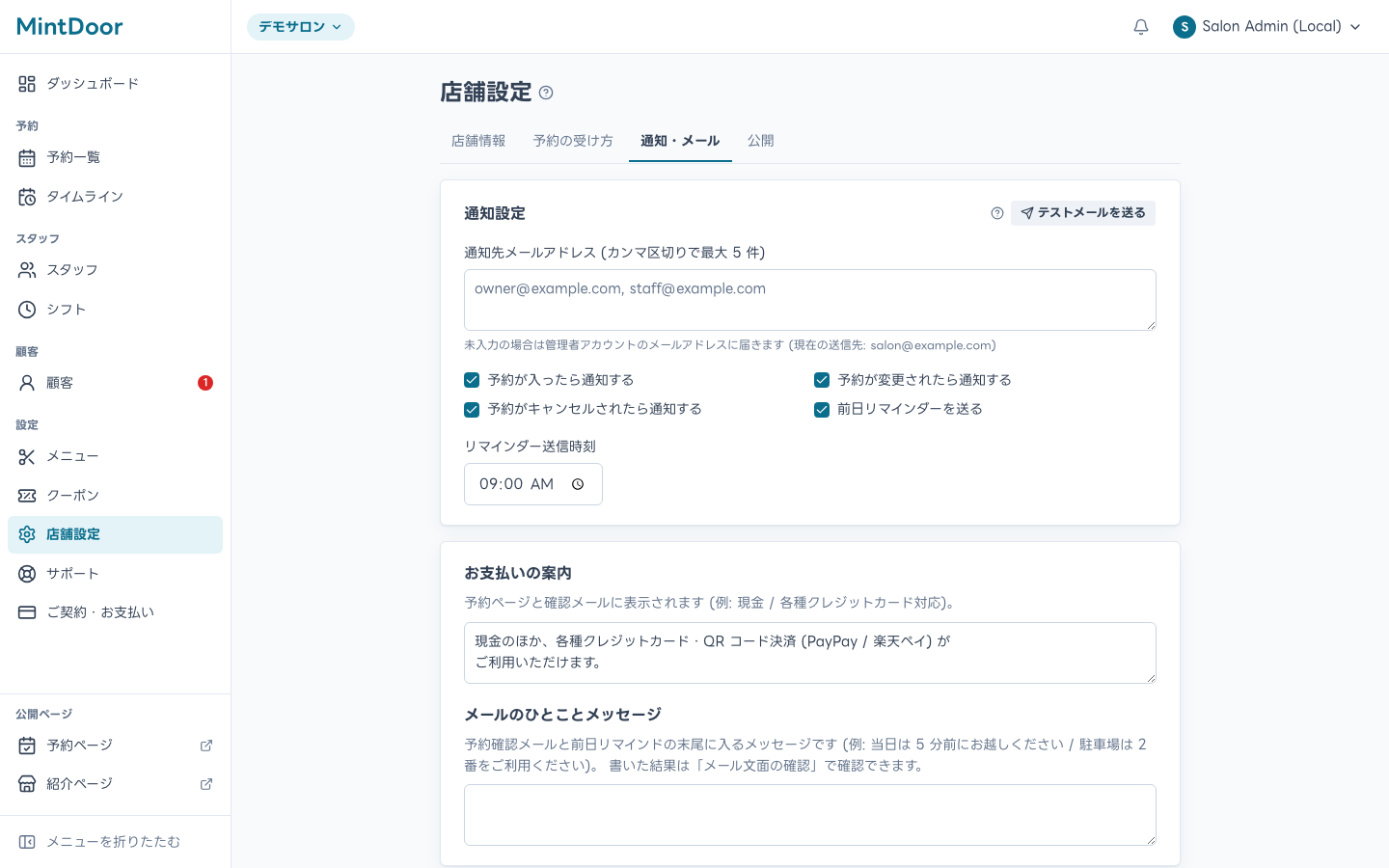This screenshot has height=868, width=1389.
Task: Focus the メールのひとことメッセージ text area
Action: pos(810,815)
